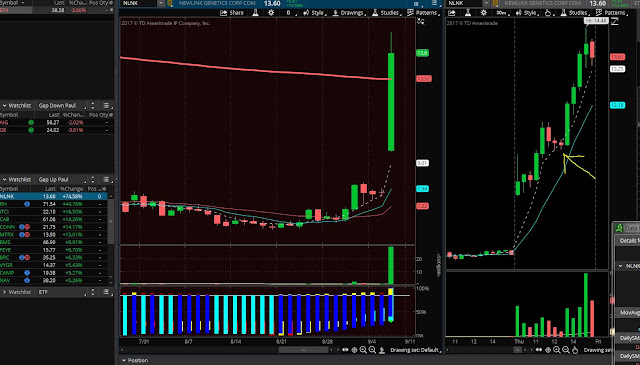Open the Gap Up Paul watchlist selector
This screenshot has height=365, width=640.
(x=61, y=180)
